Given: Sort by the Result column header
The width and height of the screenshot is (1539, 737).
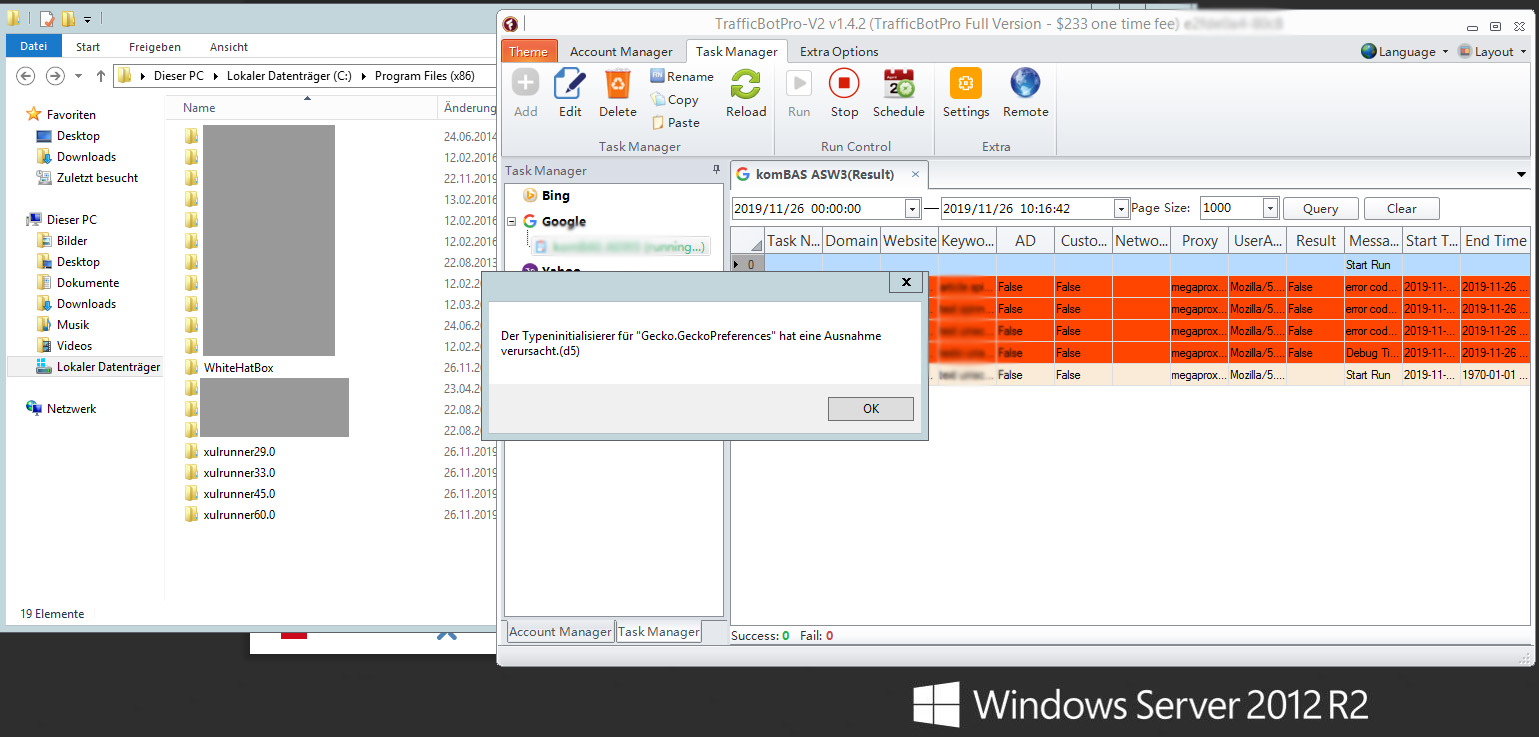Looking at the screenshot, I should coord(1315,240).
